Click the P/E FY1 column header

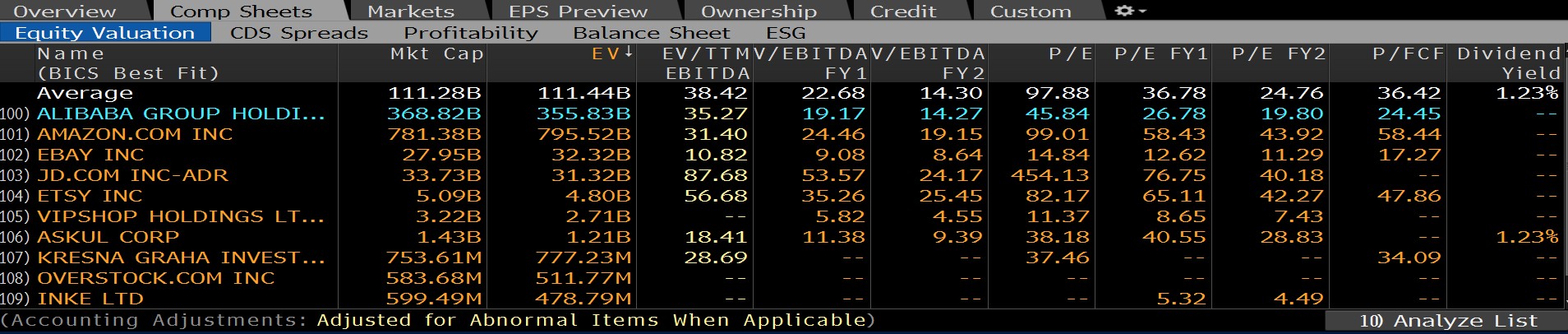point(1161,53)
